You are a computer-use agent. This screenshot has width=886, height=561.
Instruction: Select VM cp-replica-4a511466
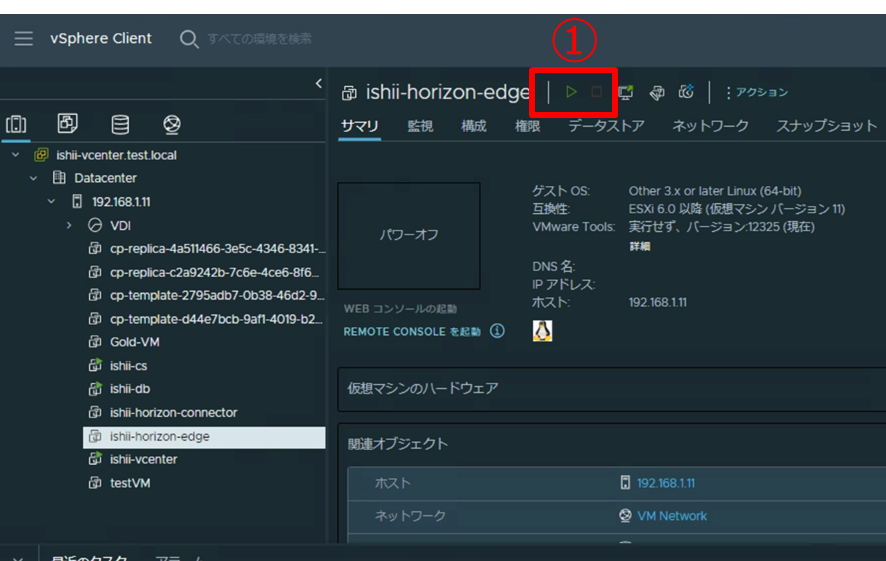[218, 249]
